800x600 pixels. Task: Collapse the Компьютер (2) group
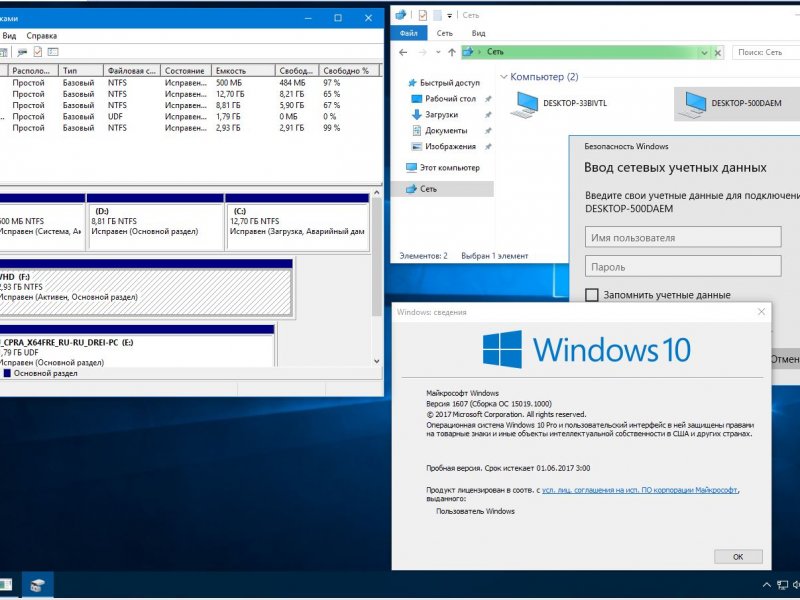pos(504,77)
